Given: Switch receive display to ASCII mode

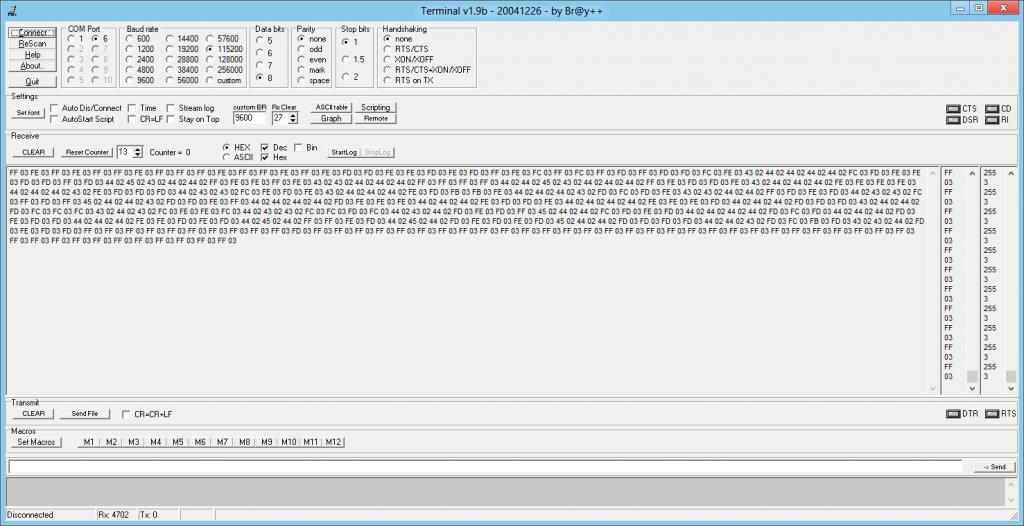Looking at the screenshot, I should pos(226,157).
